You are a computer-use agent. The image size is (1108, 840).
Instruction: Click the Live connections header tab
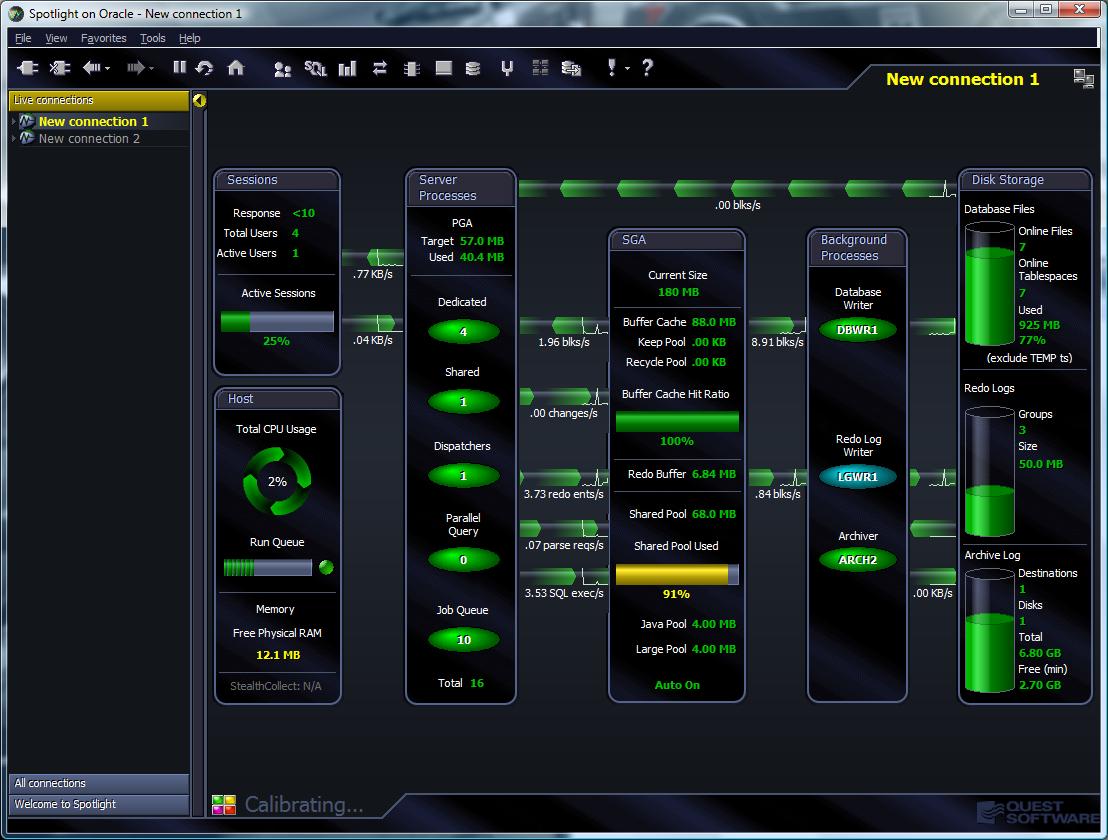point(98,100)
